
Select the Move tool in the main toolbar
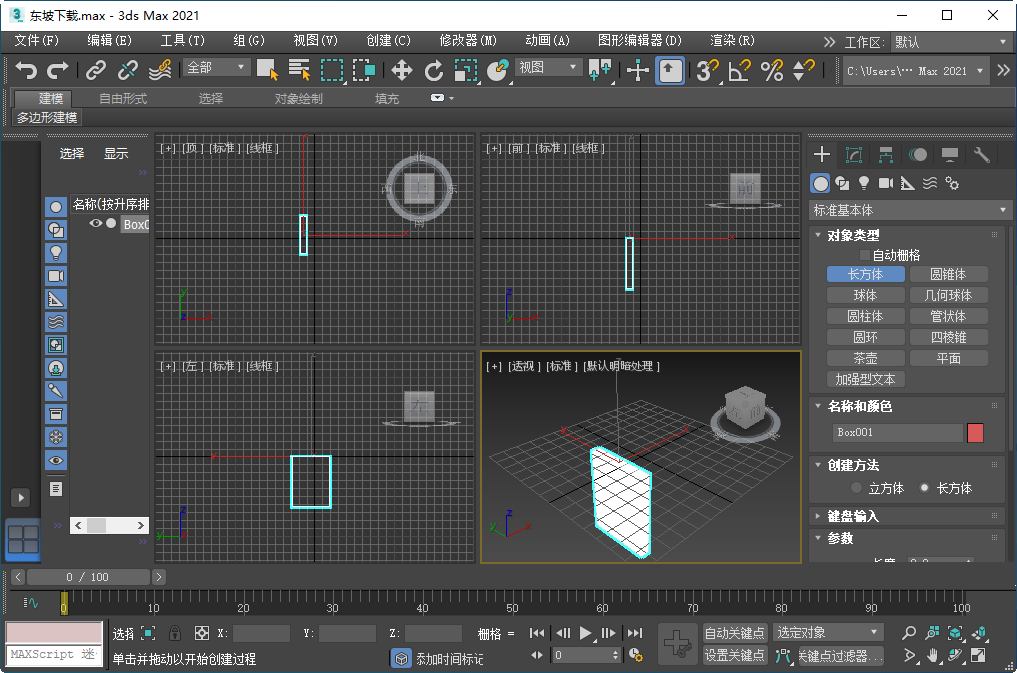404,71
